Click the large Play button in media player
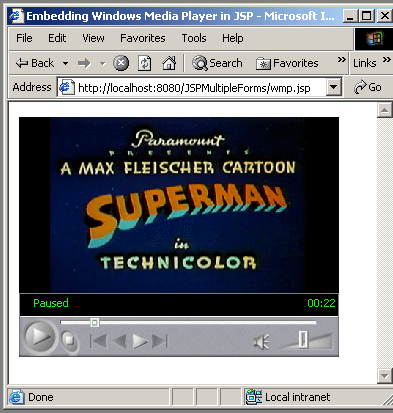This screenshot has height=413, width=393. click(39, 337)
